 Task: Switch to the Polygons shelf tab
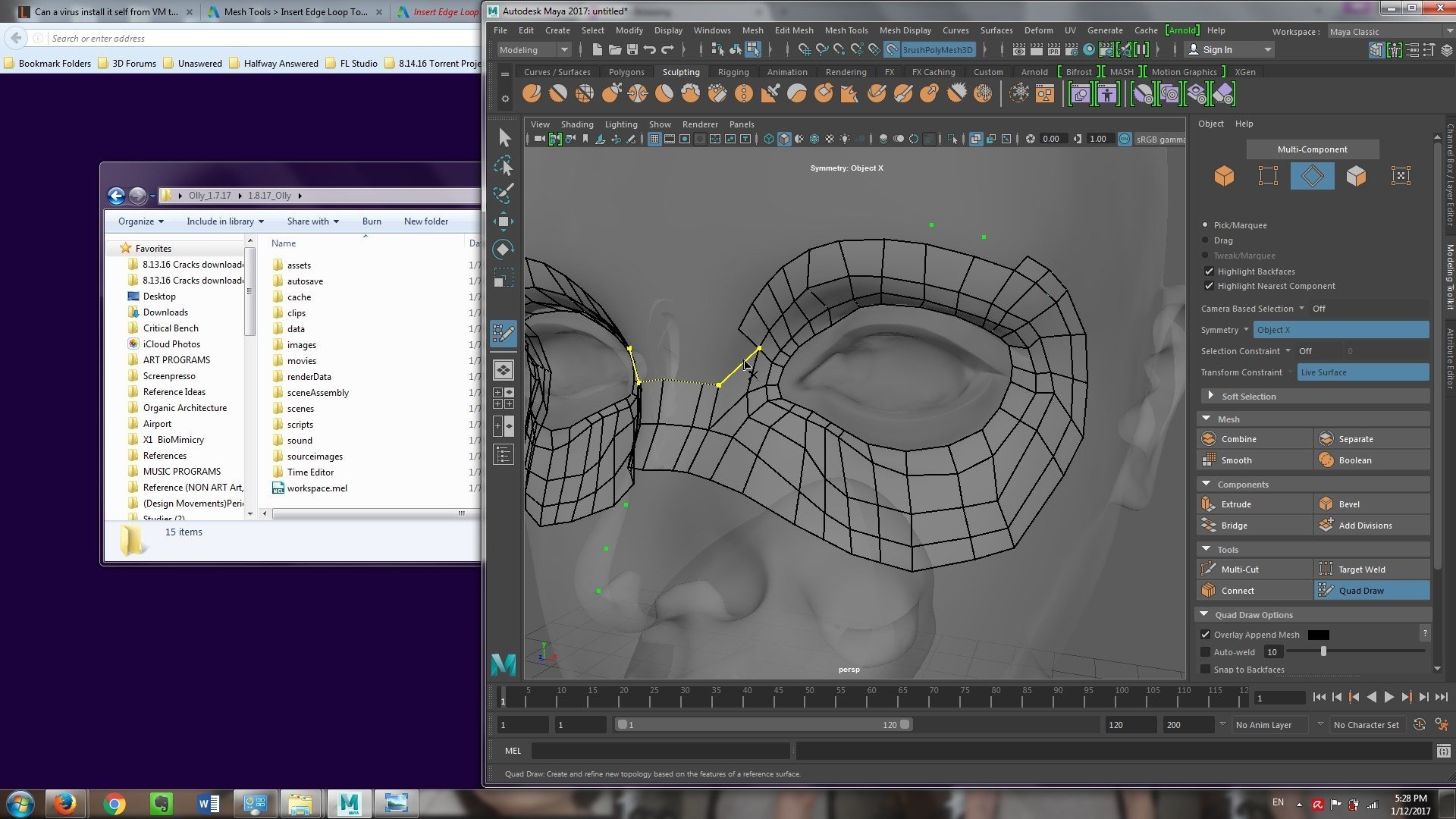coord(626,72)
